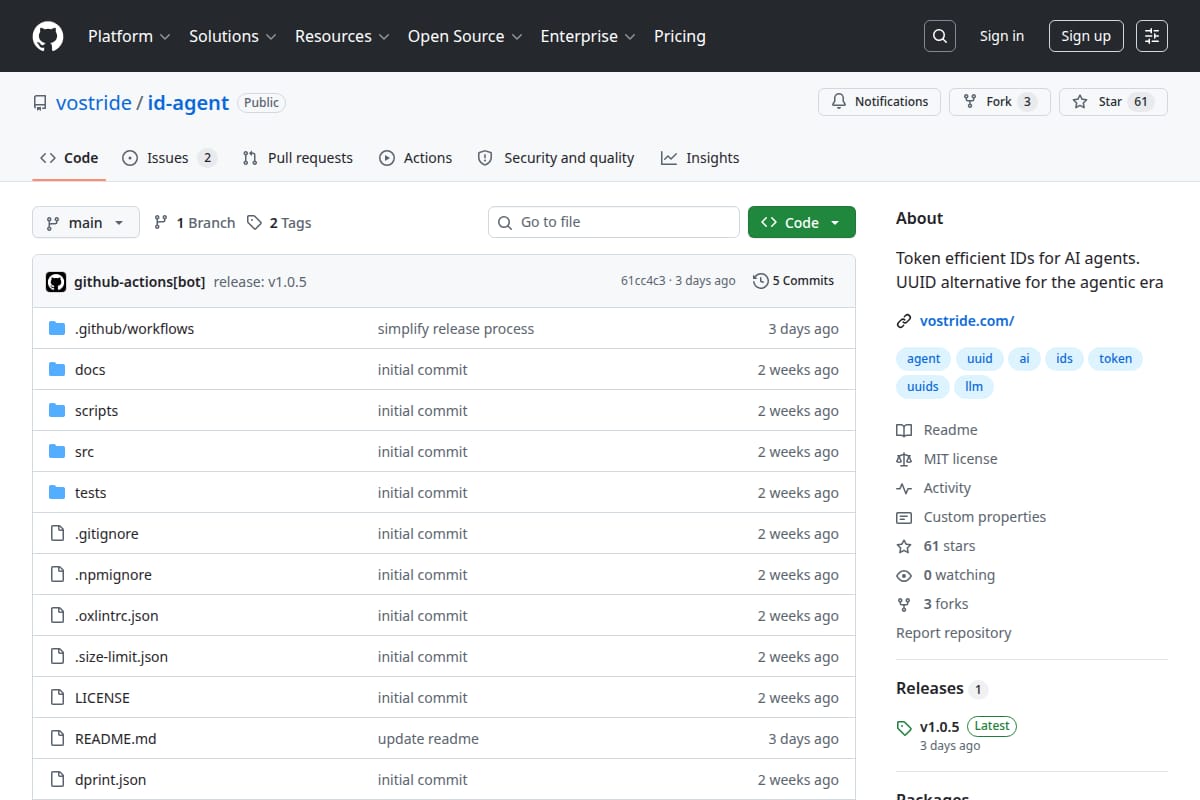Expand the Solutions menu
Screen dimensions: 1200x800
[x=231, y=36]
